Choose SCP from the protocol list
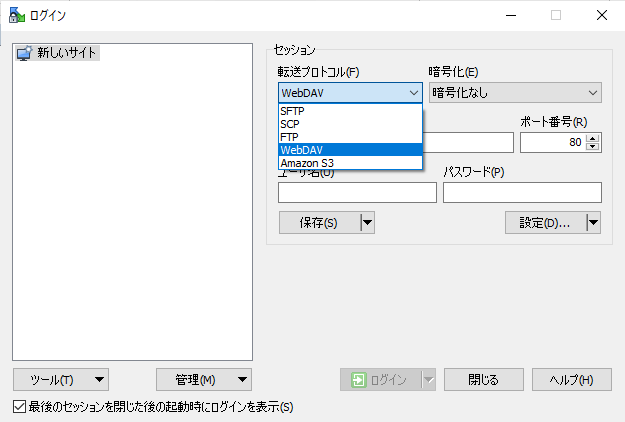625x422 pixels. click(x=350, y=124)
